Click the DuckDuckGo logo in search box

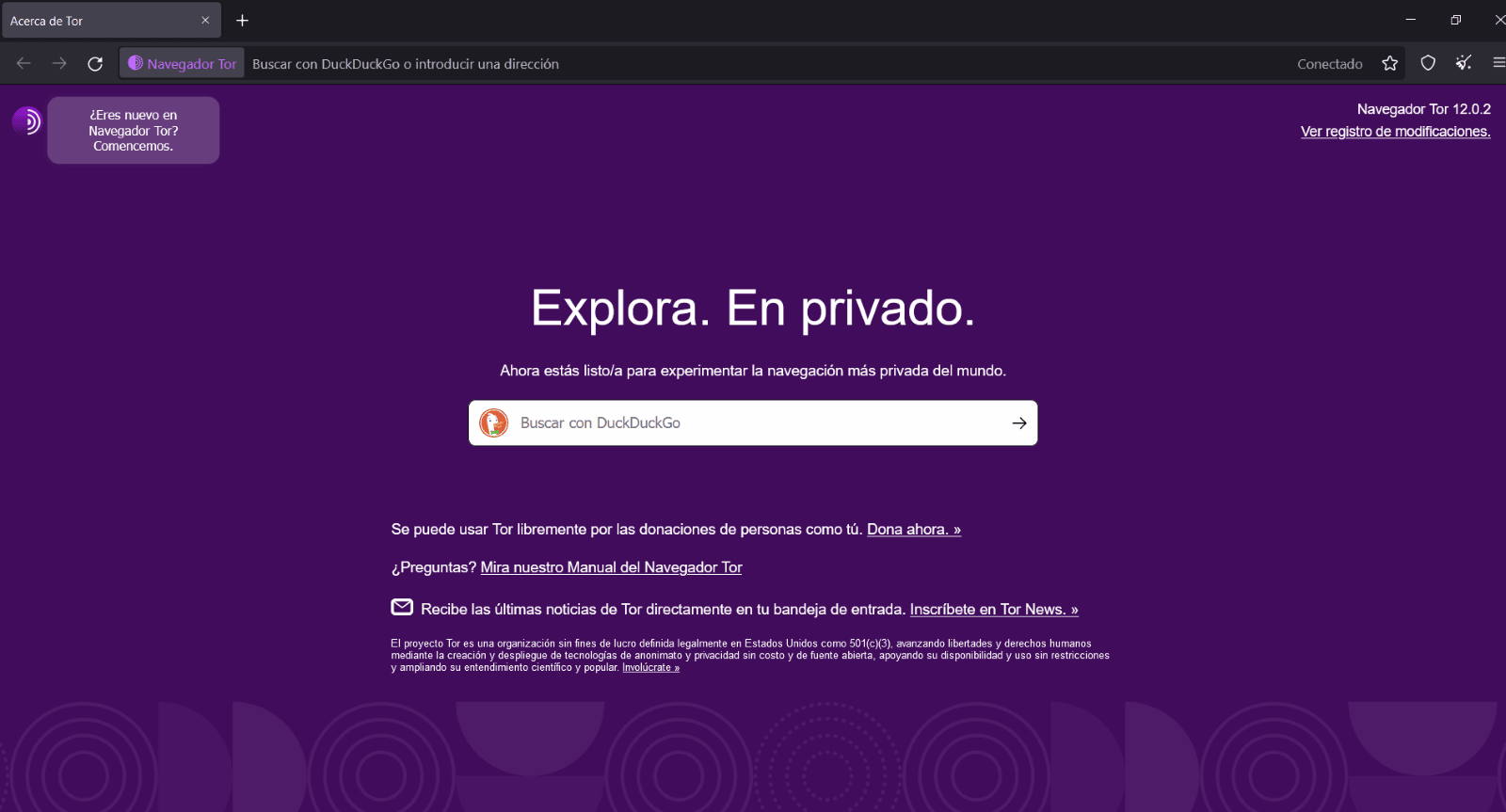point(493,422)
